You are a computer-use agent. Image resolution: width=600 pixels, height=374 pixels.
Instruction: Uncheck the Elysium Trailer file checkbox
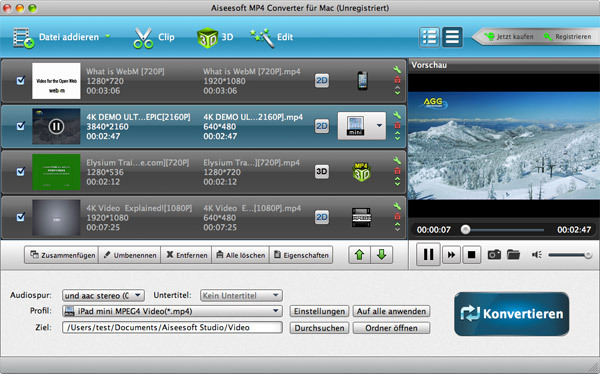pos(20,171)
